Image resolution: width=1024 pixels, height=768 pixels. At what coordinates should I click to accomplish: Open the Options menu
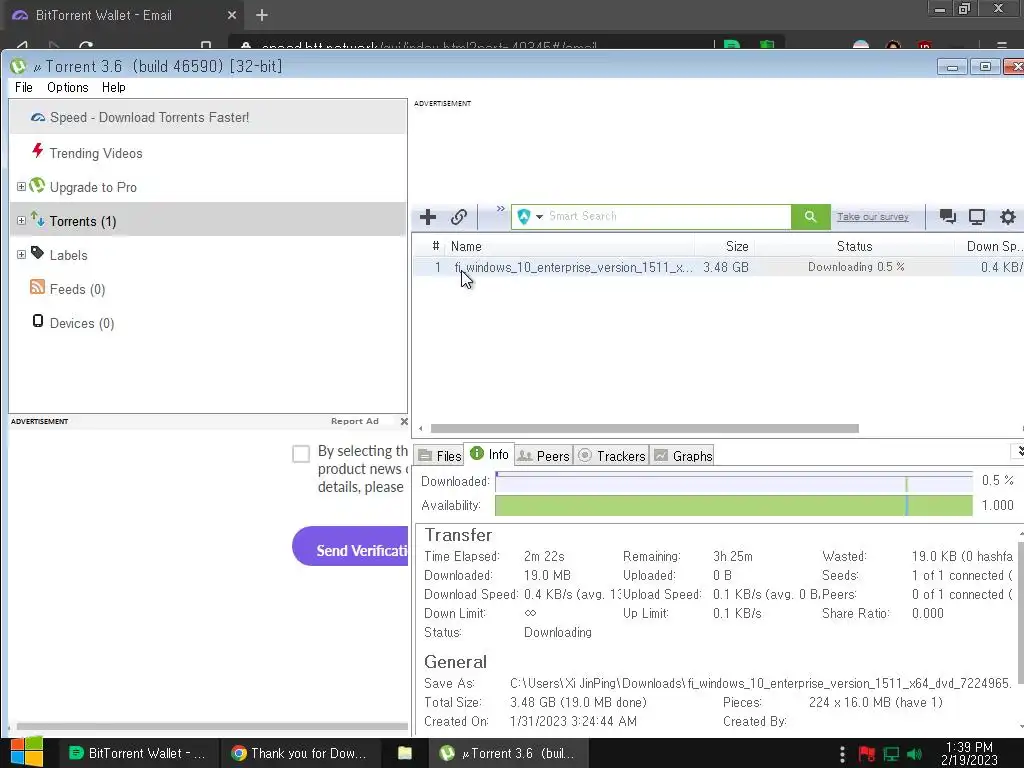pos(67,88)
